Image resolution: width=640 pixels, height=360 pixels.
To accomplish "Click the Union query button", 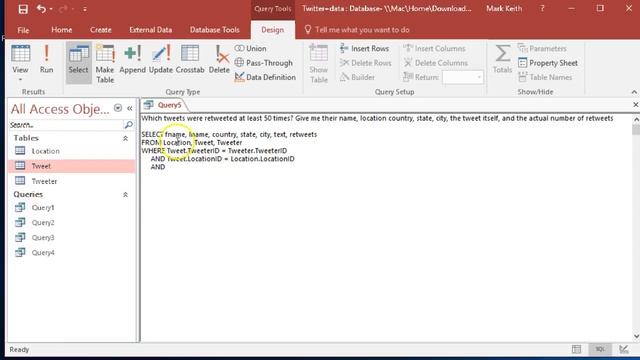I will (x=251, y=48).
